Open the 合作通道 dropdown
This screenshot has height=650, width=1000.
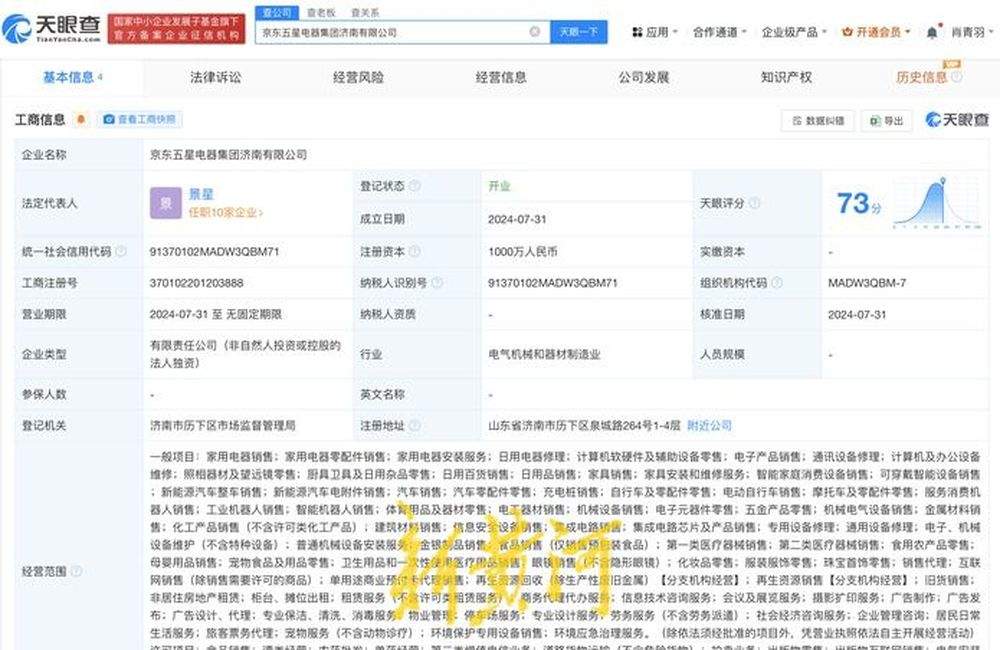(x=715, y=31)
